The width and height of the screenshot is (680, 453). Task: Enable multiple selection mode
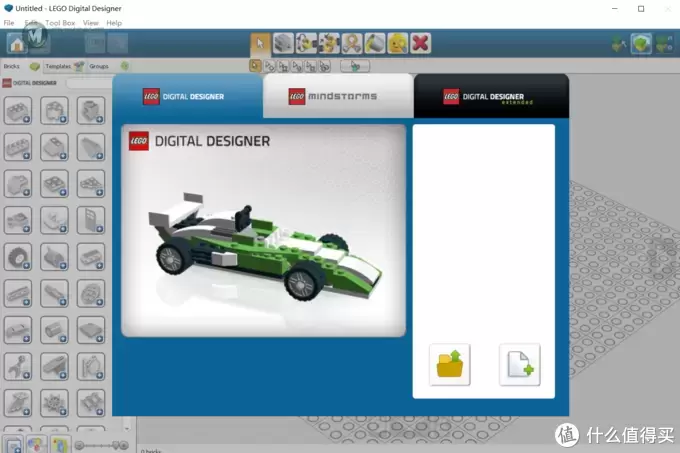tap(269, 66)
